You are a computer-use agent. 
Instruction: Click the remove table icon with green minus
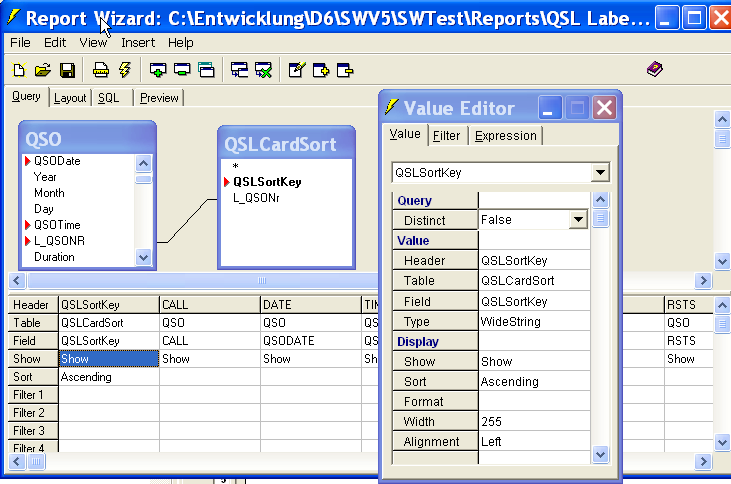point(181,70)
